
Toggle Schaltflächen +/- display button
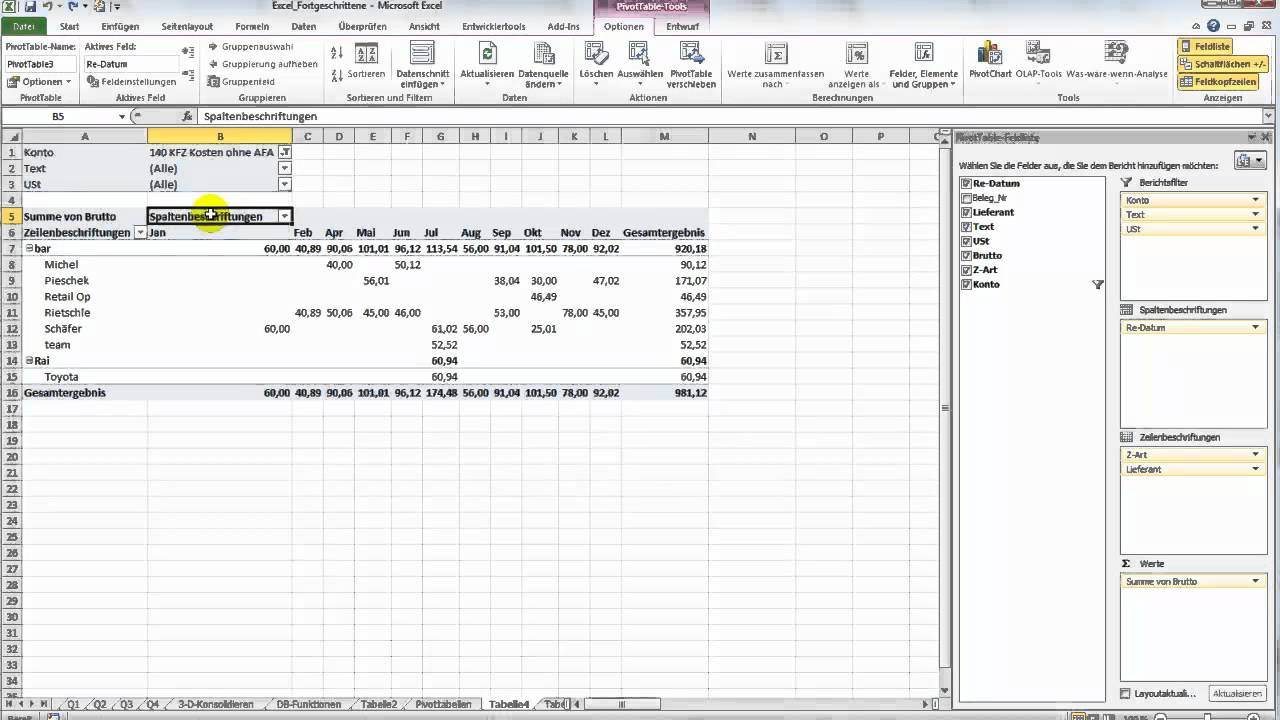1222,64
